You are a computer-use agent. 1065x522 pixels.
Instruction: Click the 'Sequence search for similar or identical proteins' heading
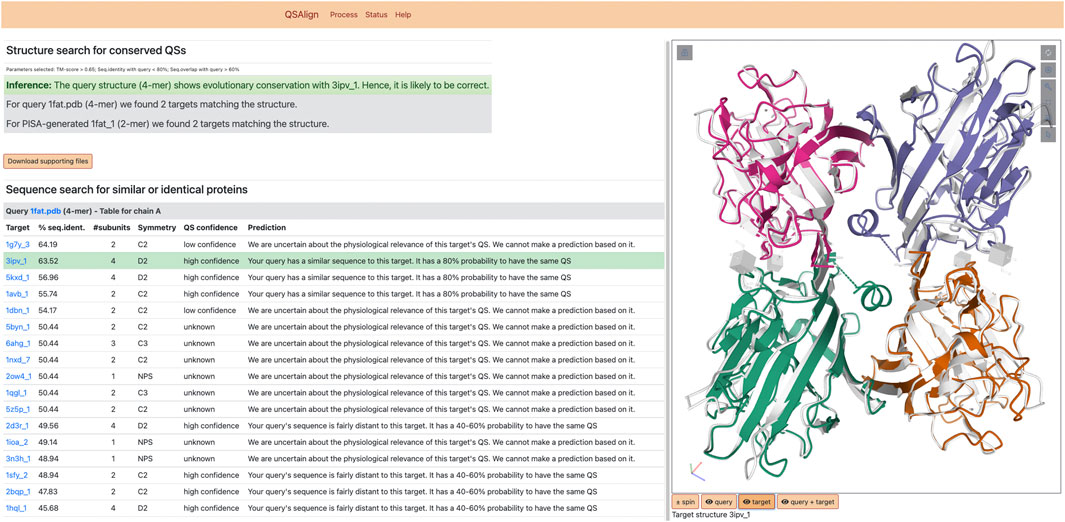126,189
